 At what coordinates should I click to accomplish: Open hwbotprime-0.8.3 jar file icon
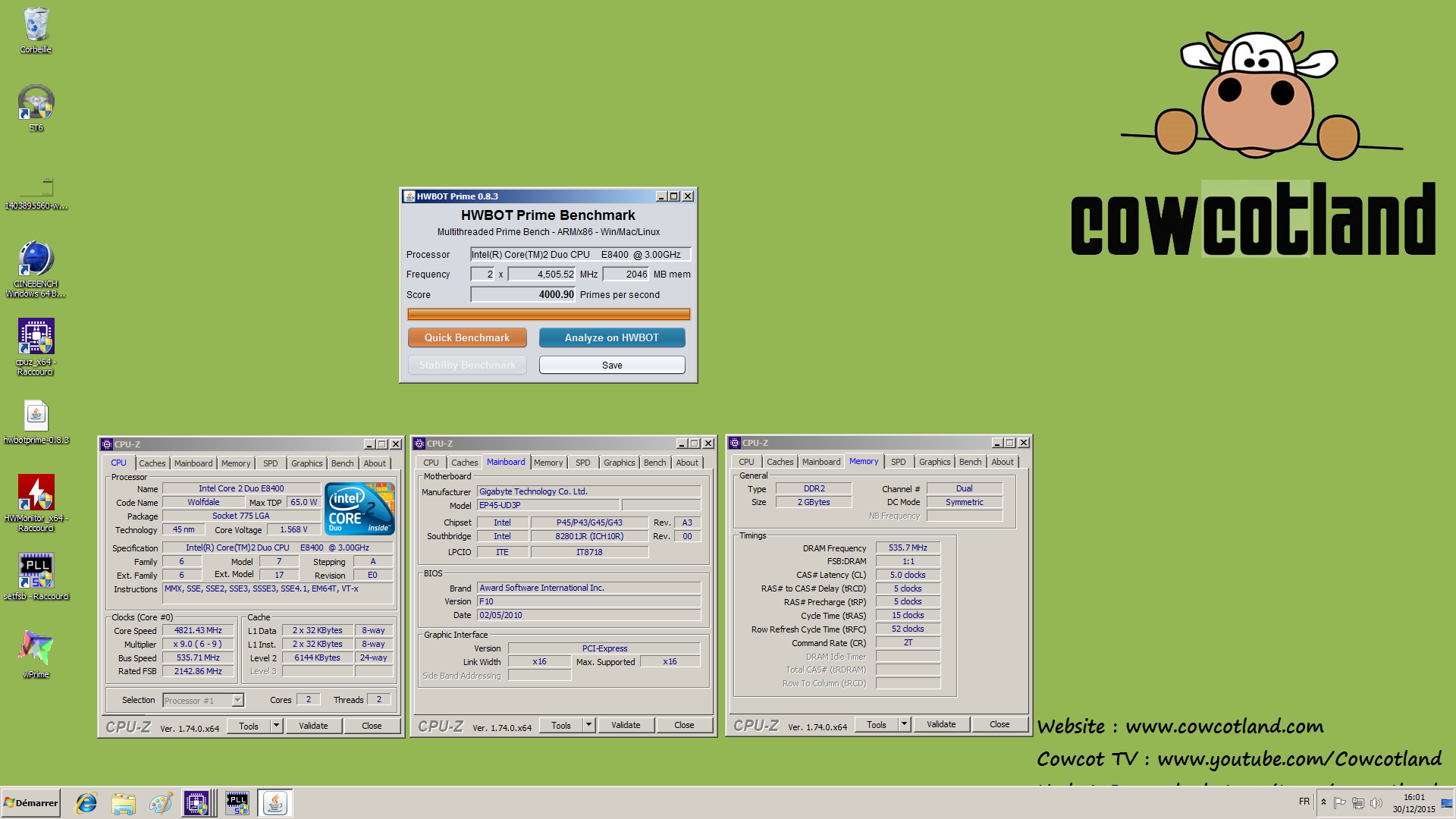36,422
